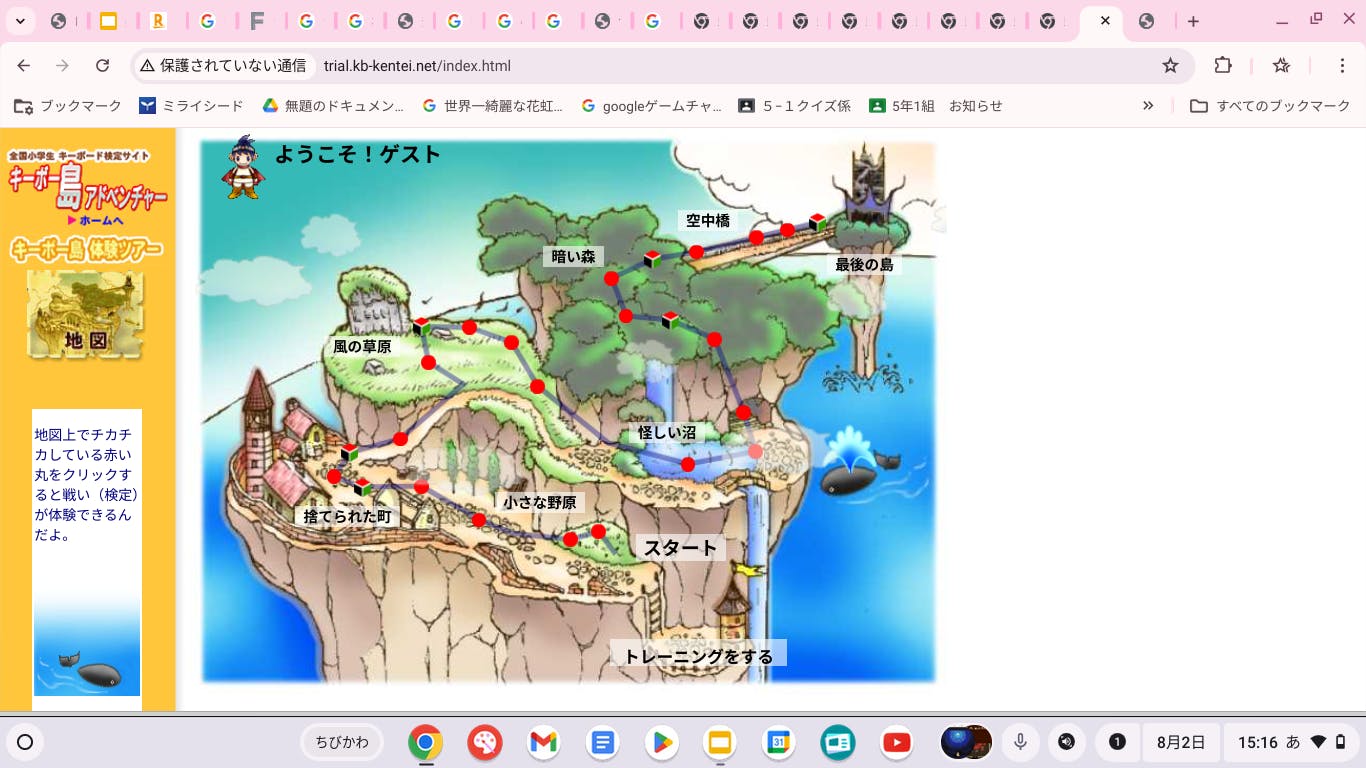
Task: Open the tab search dropdown arrow
Action: coord(20,21)
